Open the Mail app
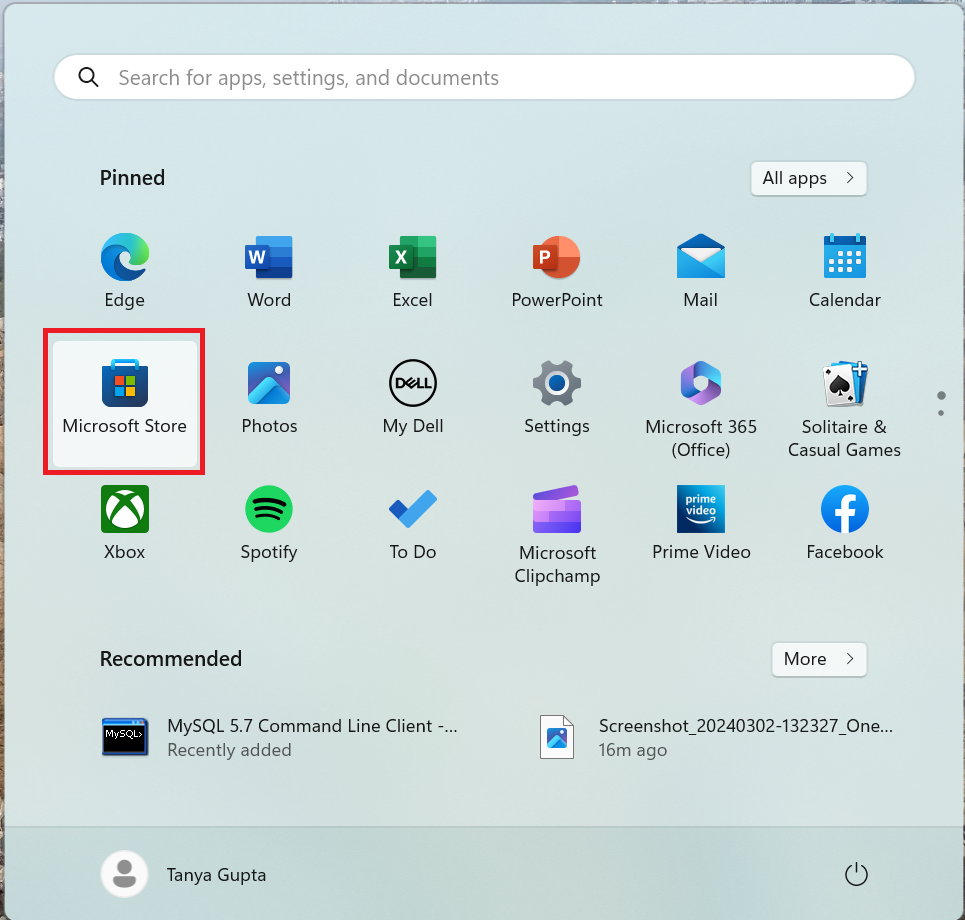This screenshot has height=920, width=965. [x=701, y=270]
